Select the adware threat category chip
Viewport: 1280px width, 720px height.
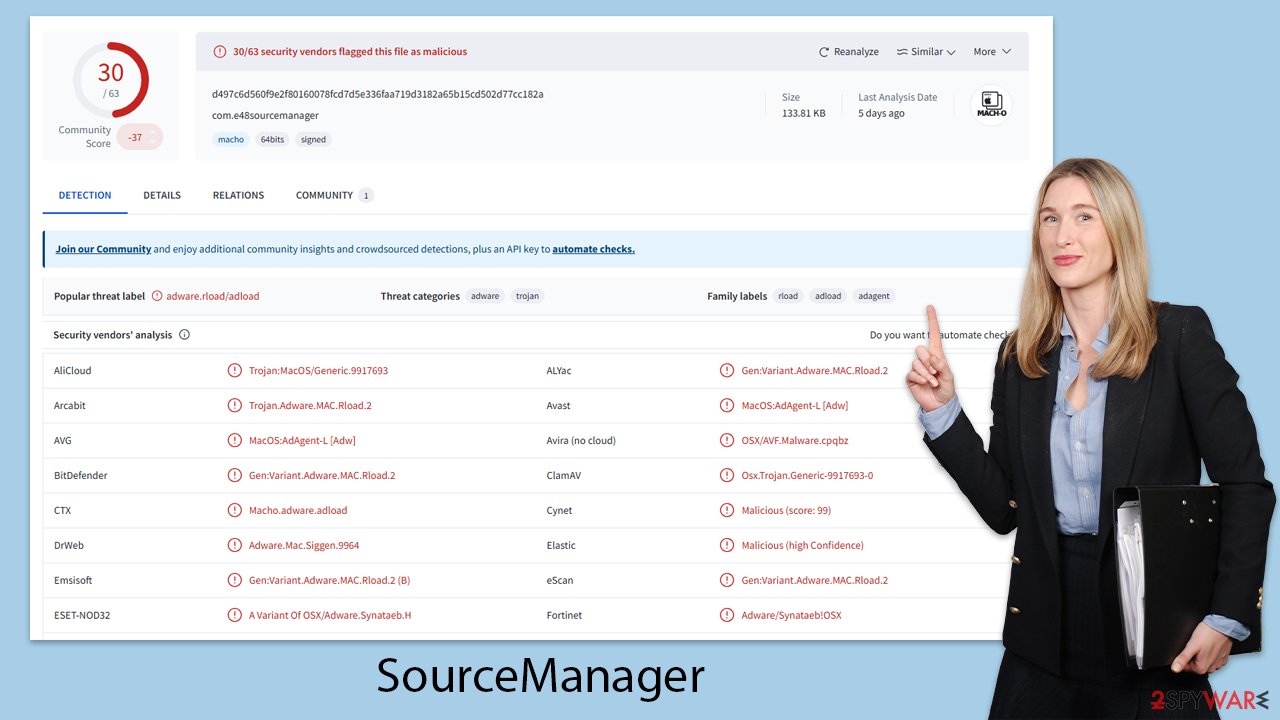[x=485, y=296]
